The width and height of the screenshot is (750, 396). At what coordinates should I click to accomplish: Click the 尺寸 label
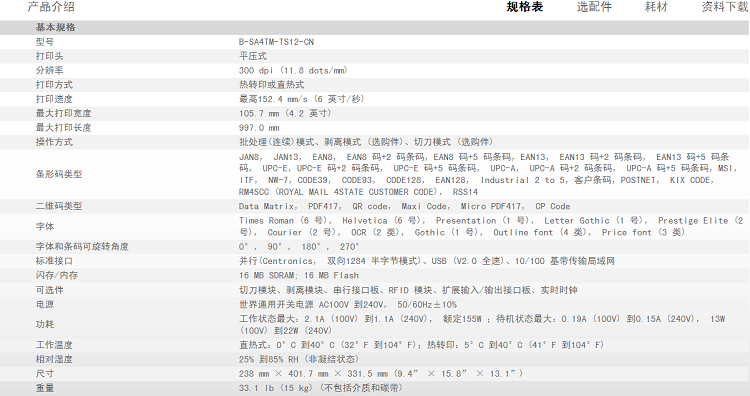click(45, 374)
